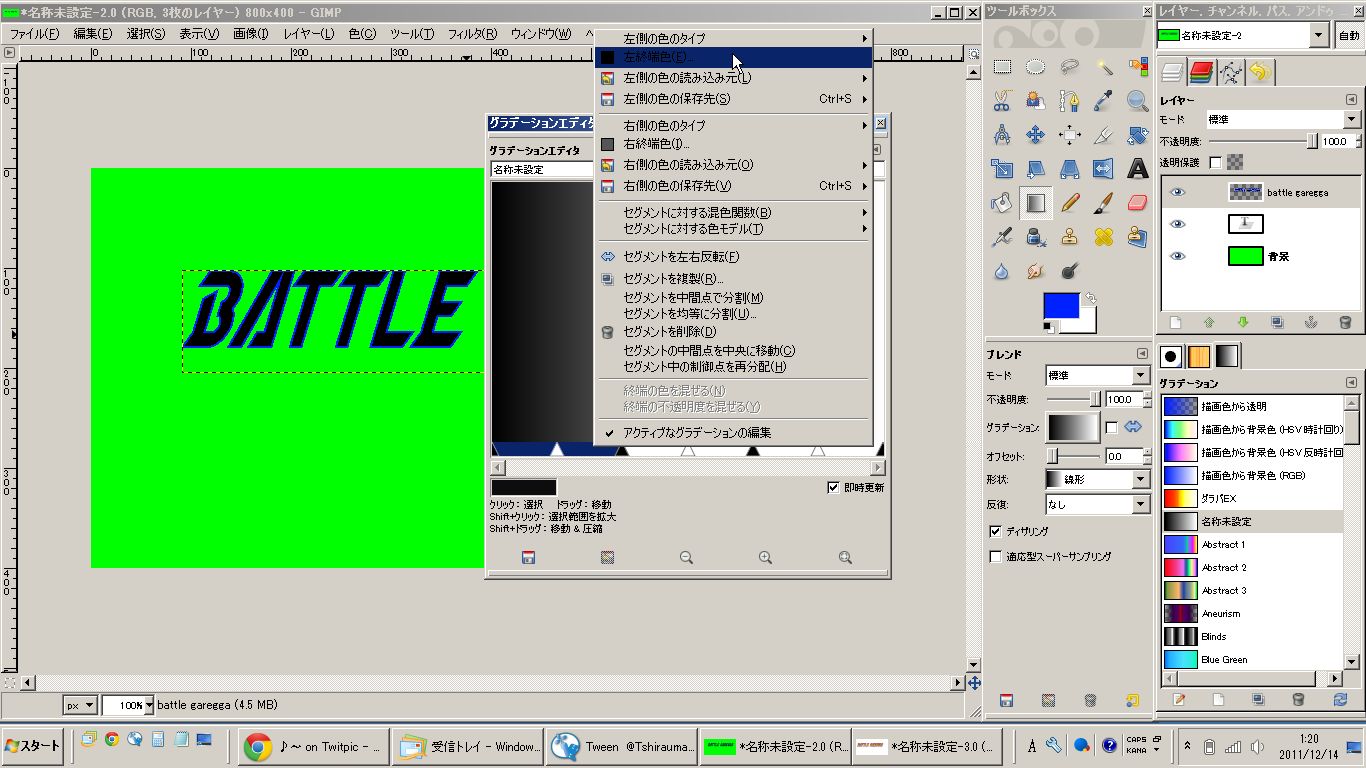This screenshot has width=1366, height=768.
Task: Choose セグメントを左右反転 menu entry
Action: 733,257
